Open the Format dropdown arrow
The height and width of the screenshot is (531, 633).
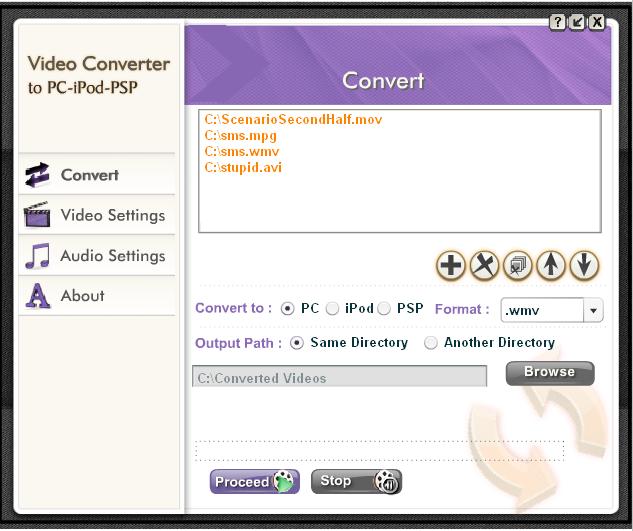593,310
